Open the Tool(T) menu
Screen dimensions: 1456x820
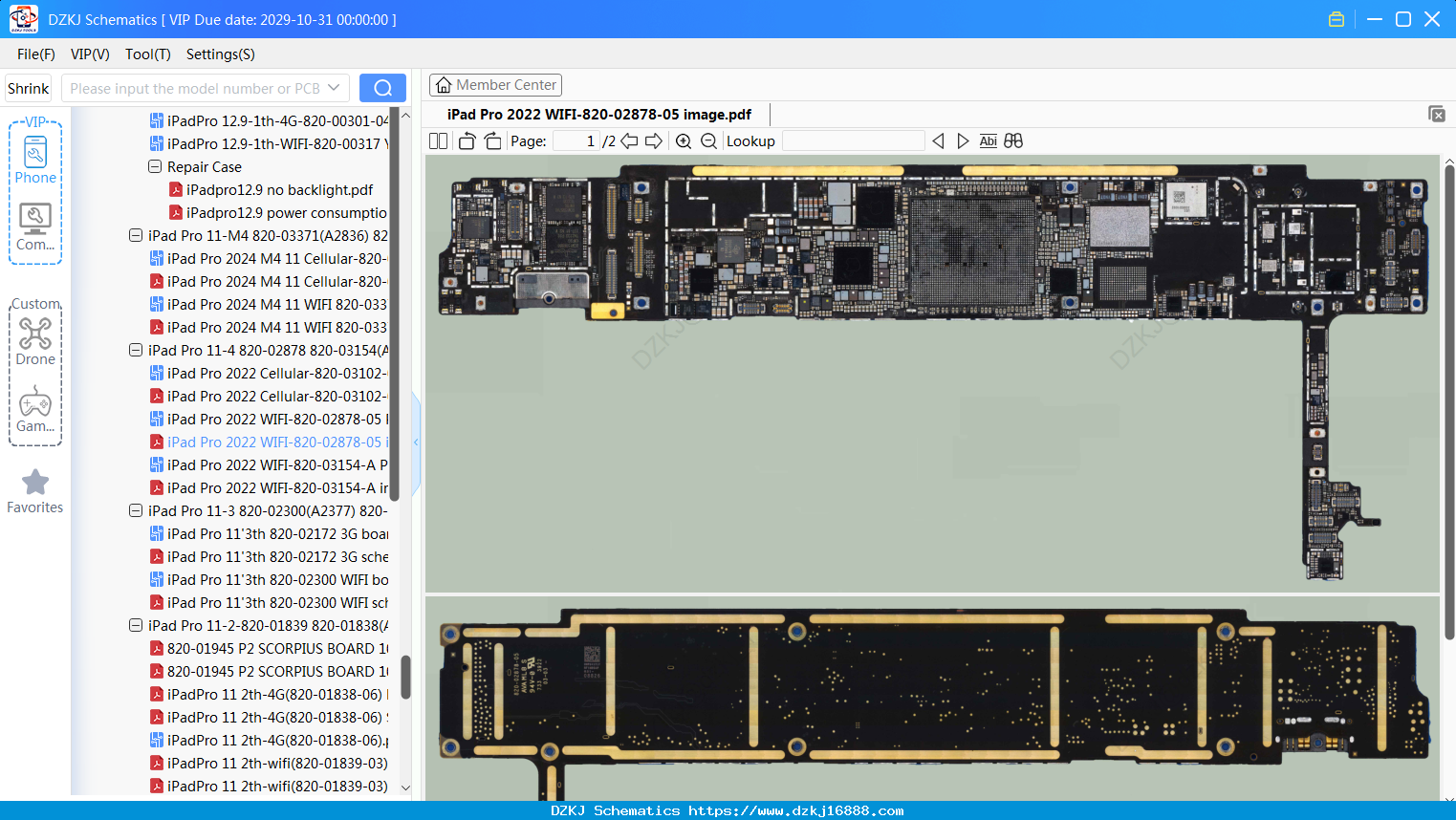148,54
